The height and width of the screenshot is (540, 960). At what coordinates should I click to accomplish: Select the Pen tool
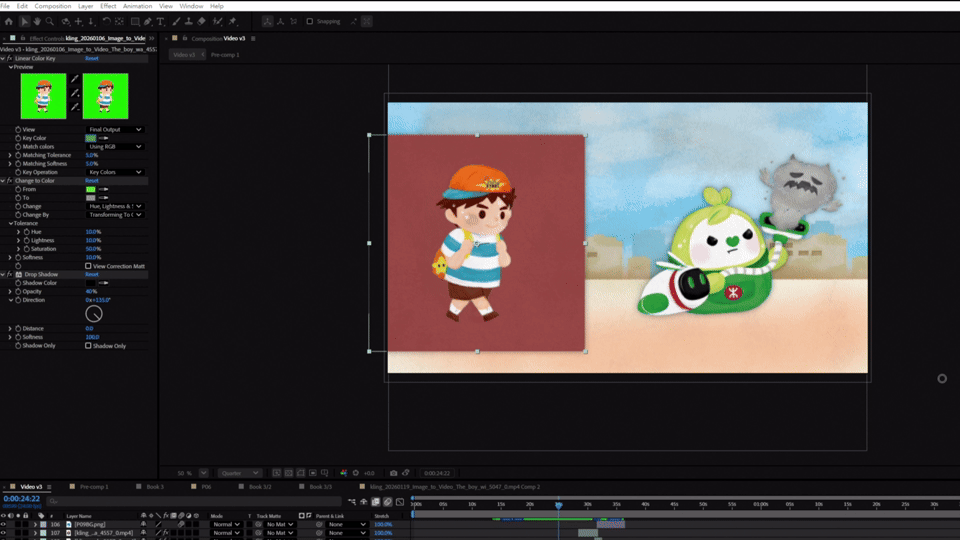click(148, 21)
